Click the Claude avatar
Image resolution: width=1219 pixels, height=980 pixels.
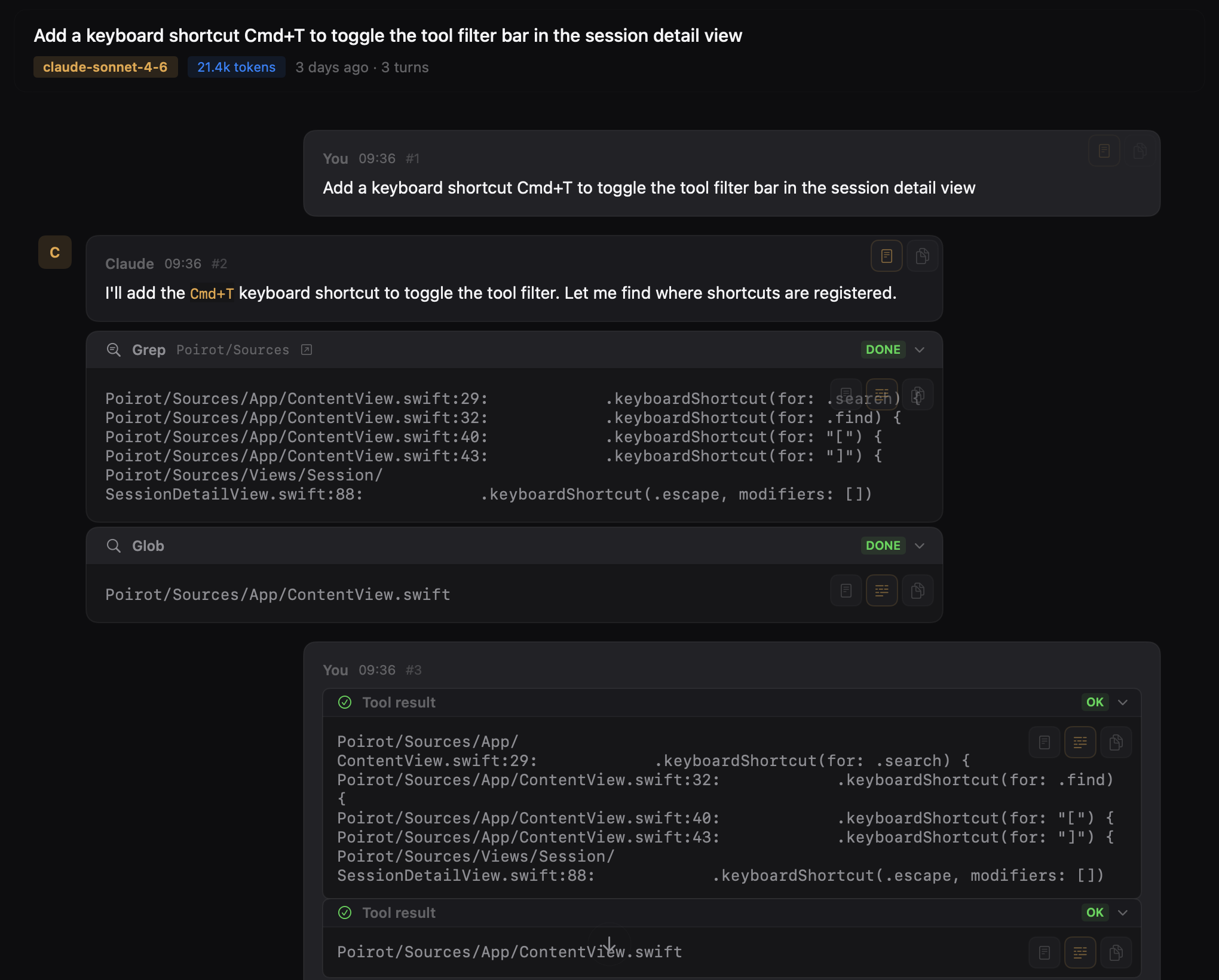(x=54, y=252)
